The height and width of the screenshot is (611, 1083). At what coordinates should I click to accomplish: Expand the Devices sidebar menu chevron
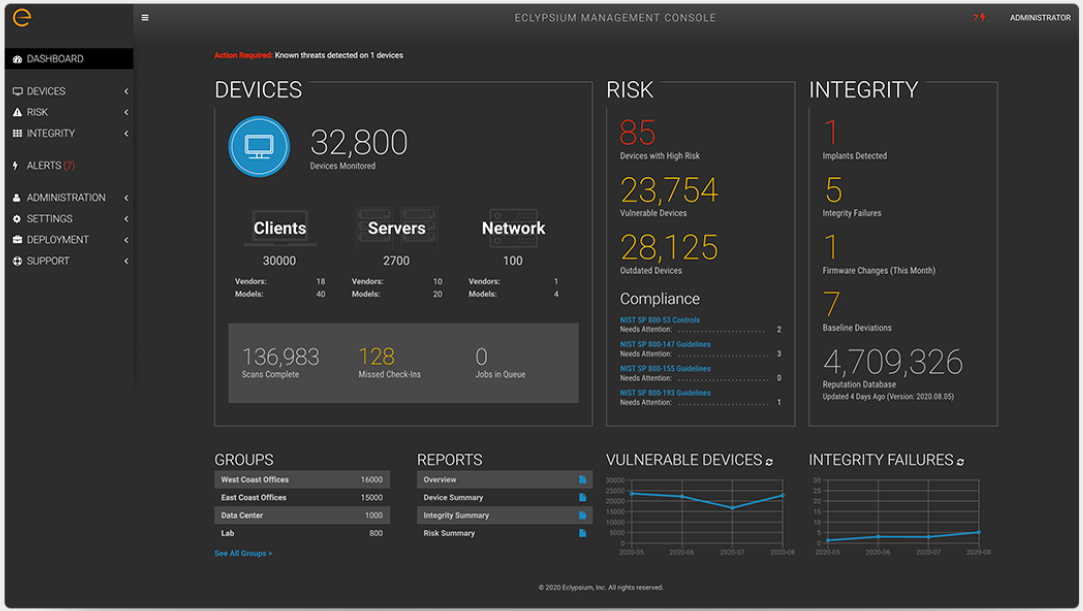(x=126, y=91)
